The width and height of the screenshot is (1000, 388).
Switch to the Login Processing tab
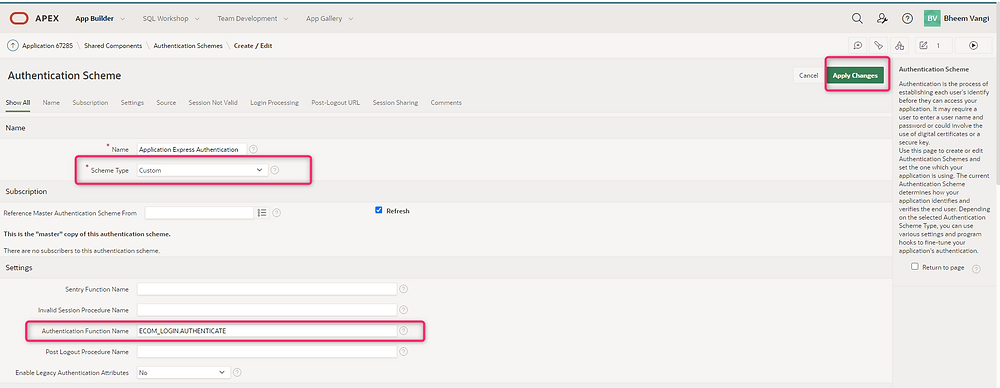274,103
